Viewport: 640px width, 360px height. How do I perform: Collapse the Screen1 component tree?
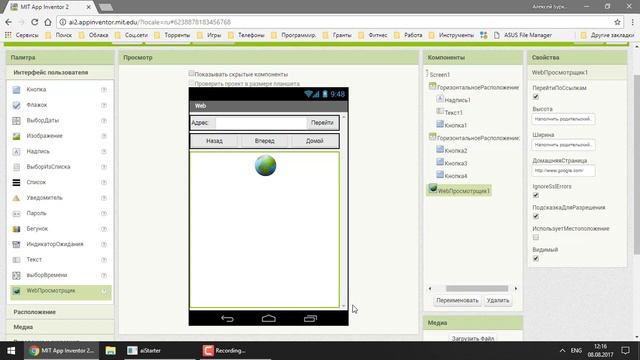tap(427, 73)
